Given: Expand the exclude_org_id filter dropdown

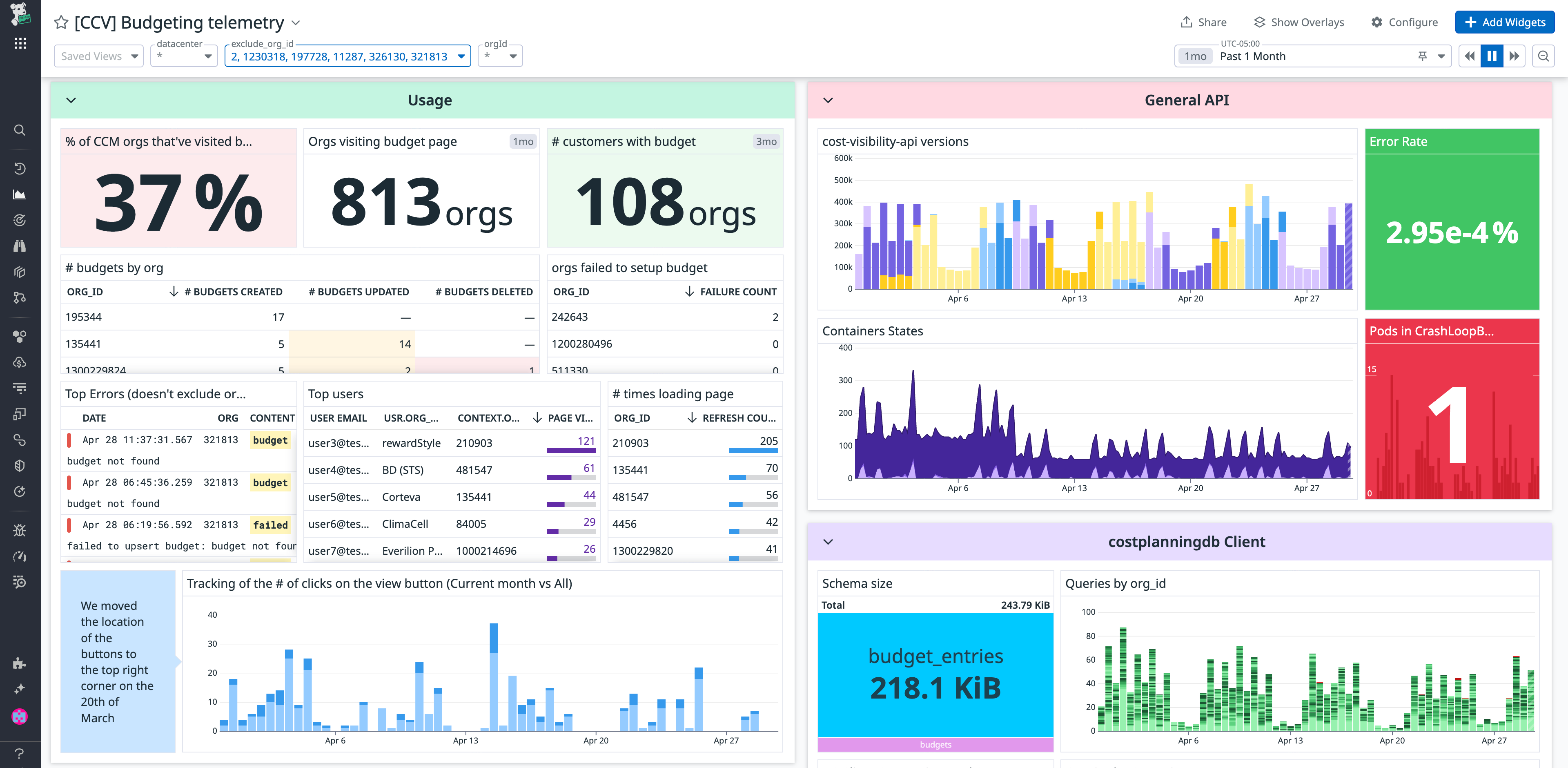Looking at the screenshot, I should point(461,56).
